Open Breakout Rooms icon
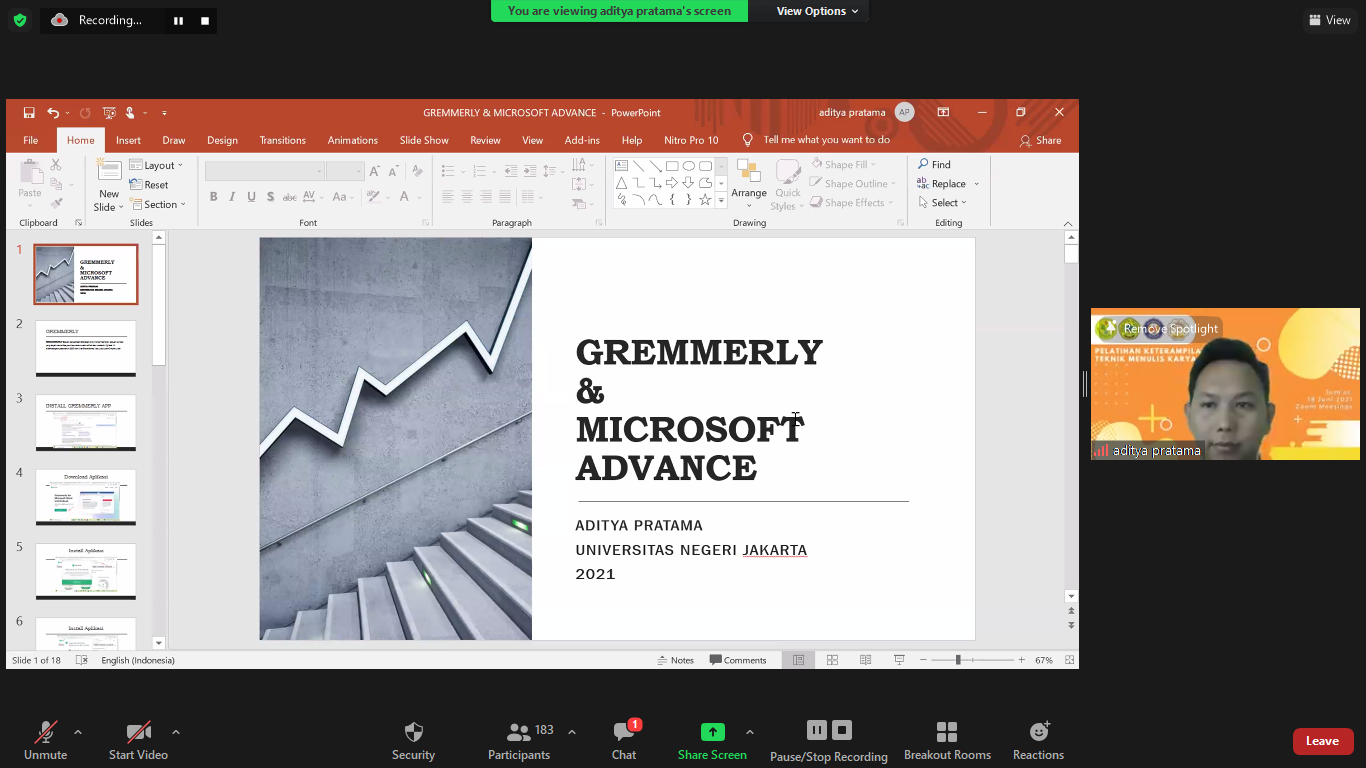Image resolution: width=1366 pixels, height=768 pixels. [x=947, y=732]
